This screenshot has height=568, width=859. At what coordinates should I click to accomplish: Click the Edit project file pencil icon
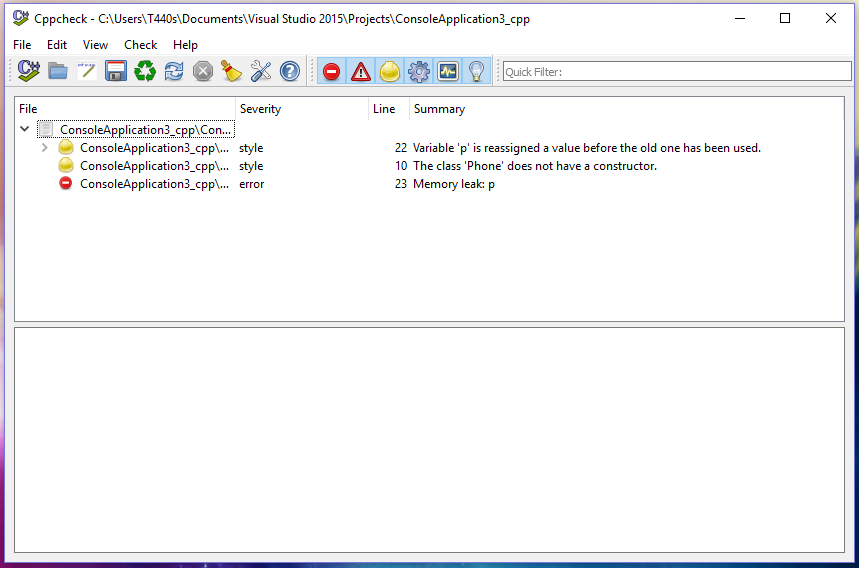[x=87, y=71]
